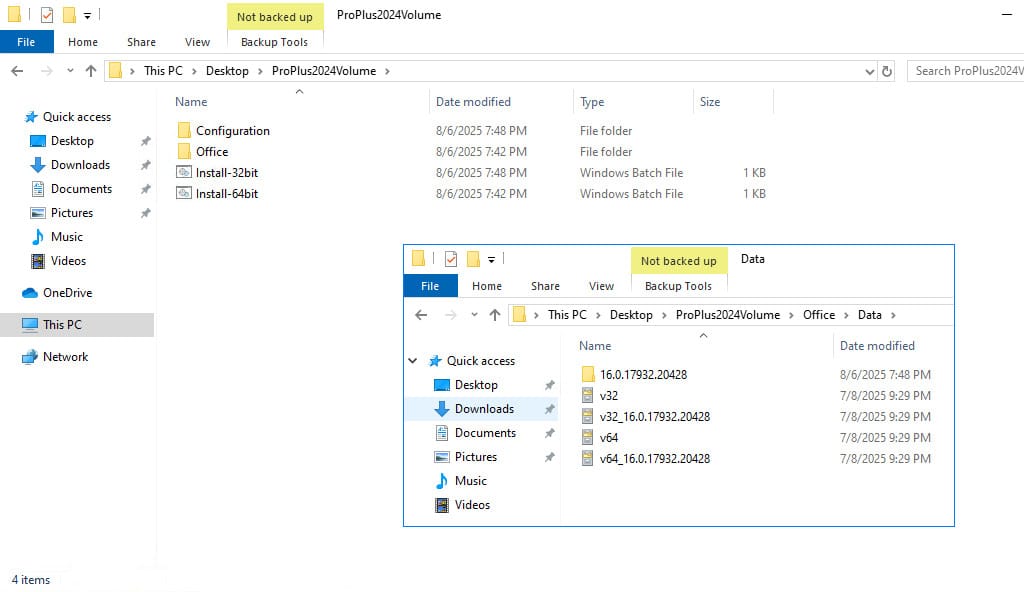This screenshot has height=592, width=1024.
Task: Open recent locations dropdown in Data window
Action: [x=474, y=315]
